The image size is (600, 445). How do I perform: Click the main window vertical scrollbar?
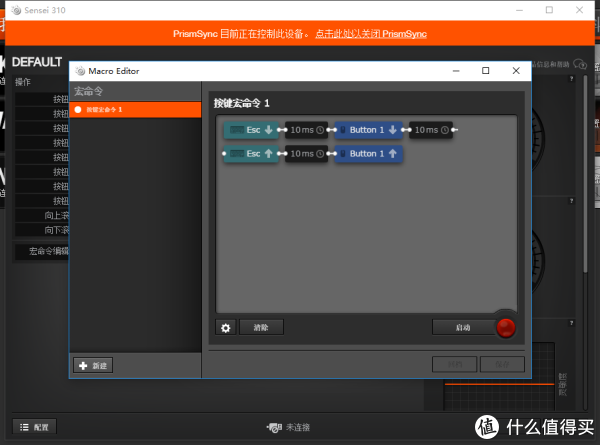point(585,174)
